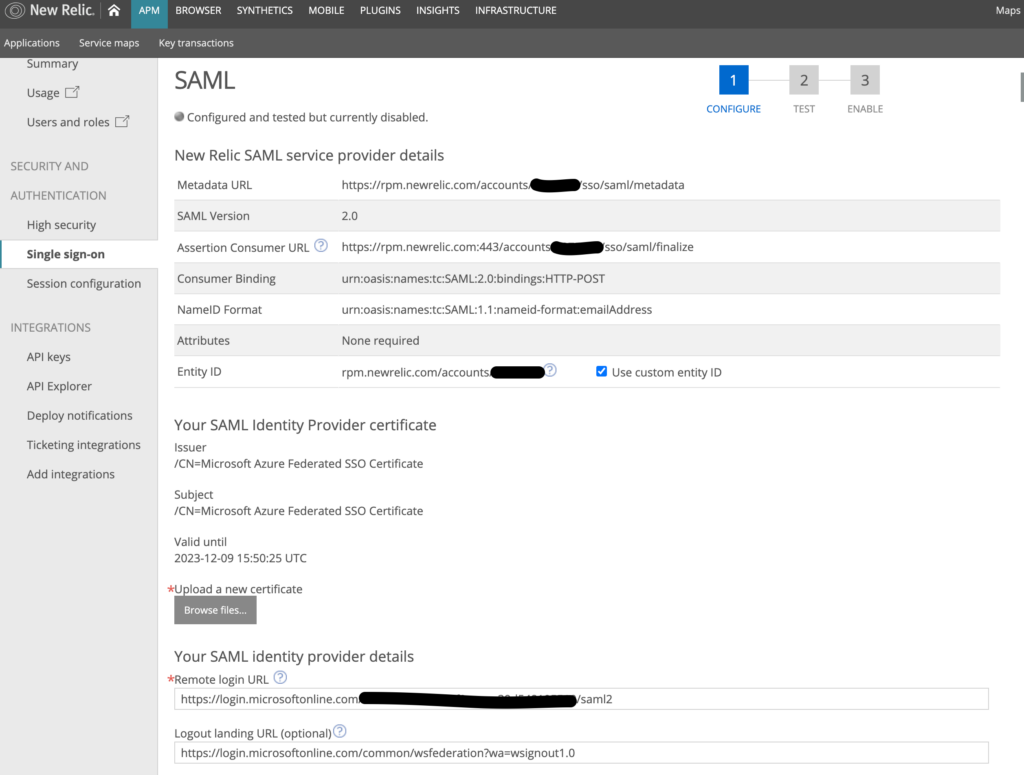This screenshot has height=775, width=1024.
Task: Focus the Remote login URL field
Action: pyautogui.click(x=581, y=699)
